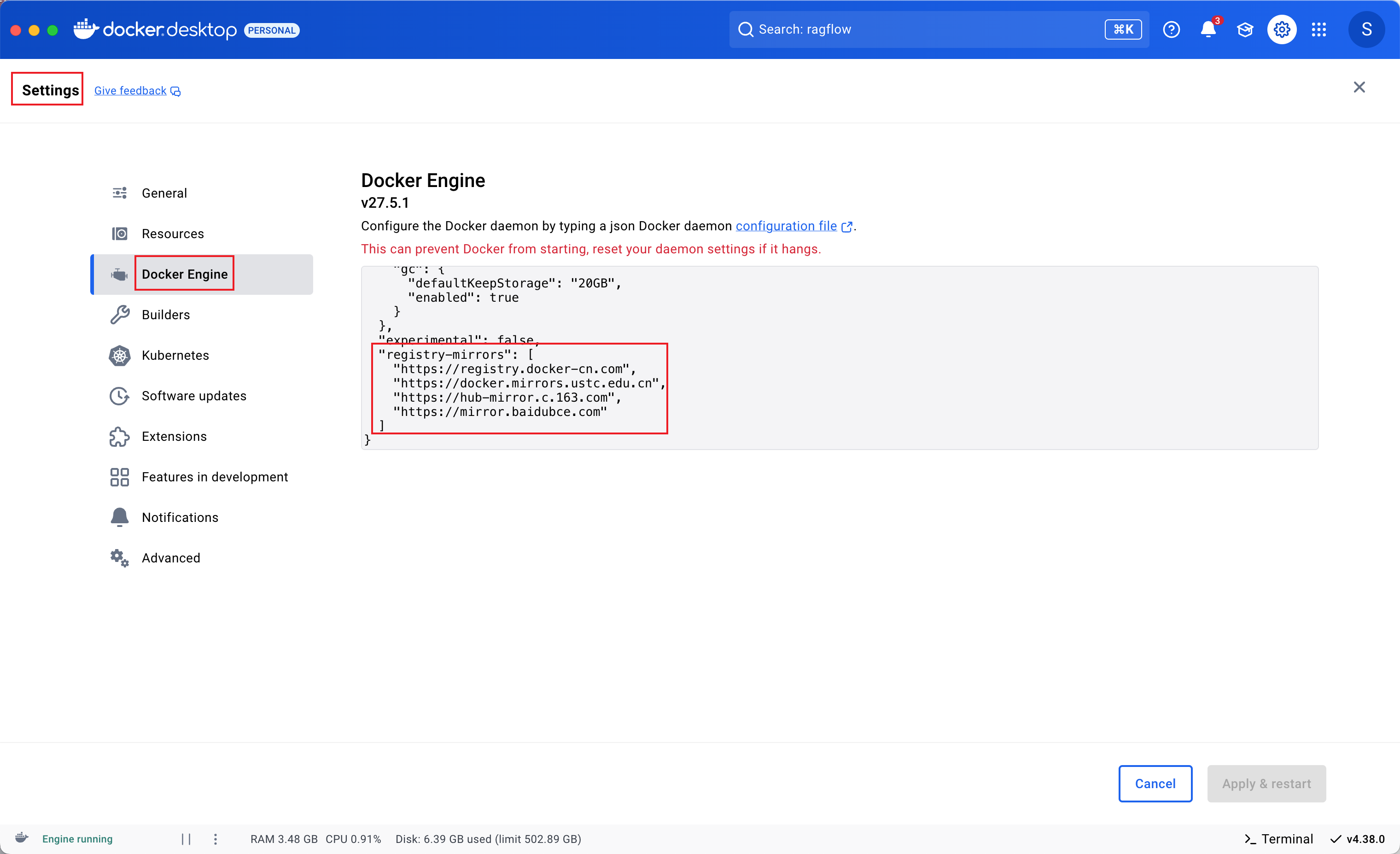Click the PERSONAL plan badge
The height and width of the screenshot is (854, 1400).
(x=272, y=30)
